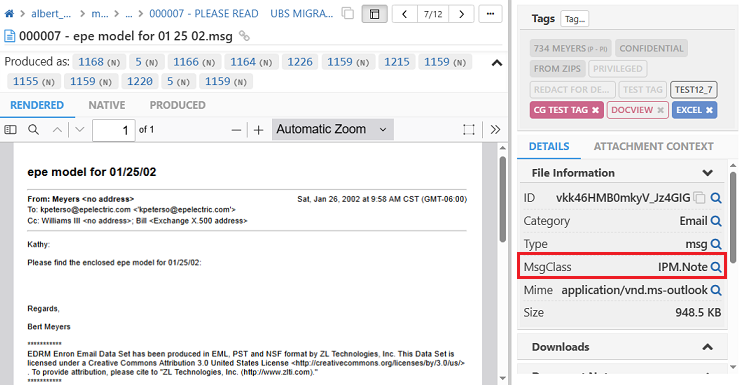Click the chain link icon after filename
Screen dimensions: 744x385
[244, 36]
